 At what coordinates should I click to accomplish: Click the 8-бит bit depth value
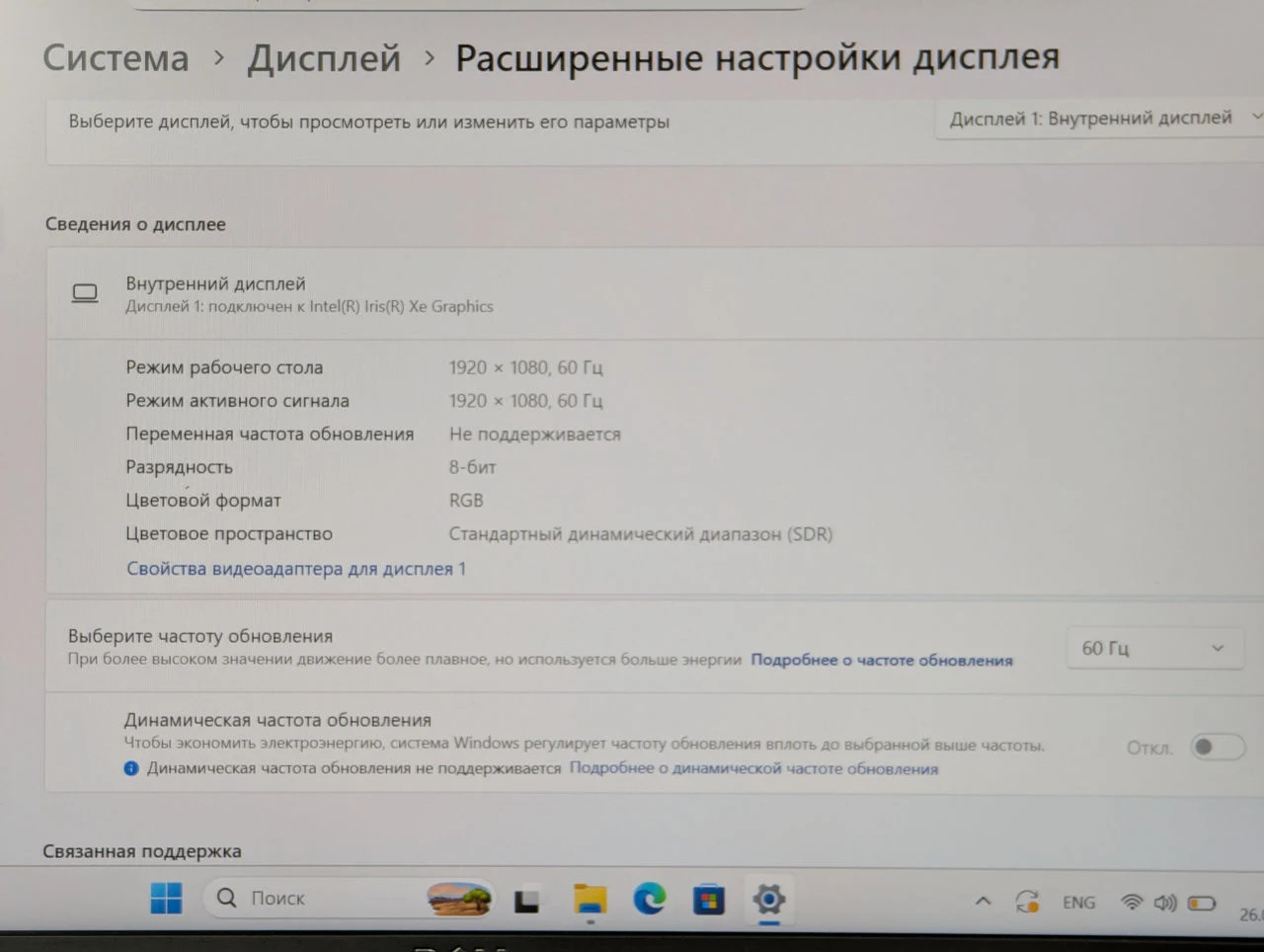[472, 467]
